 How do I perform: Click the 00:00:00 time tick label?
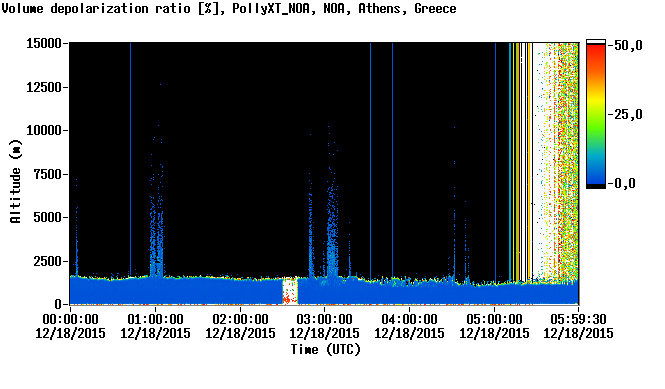[70, 326]
